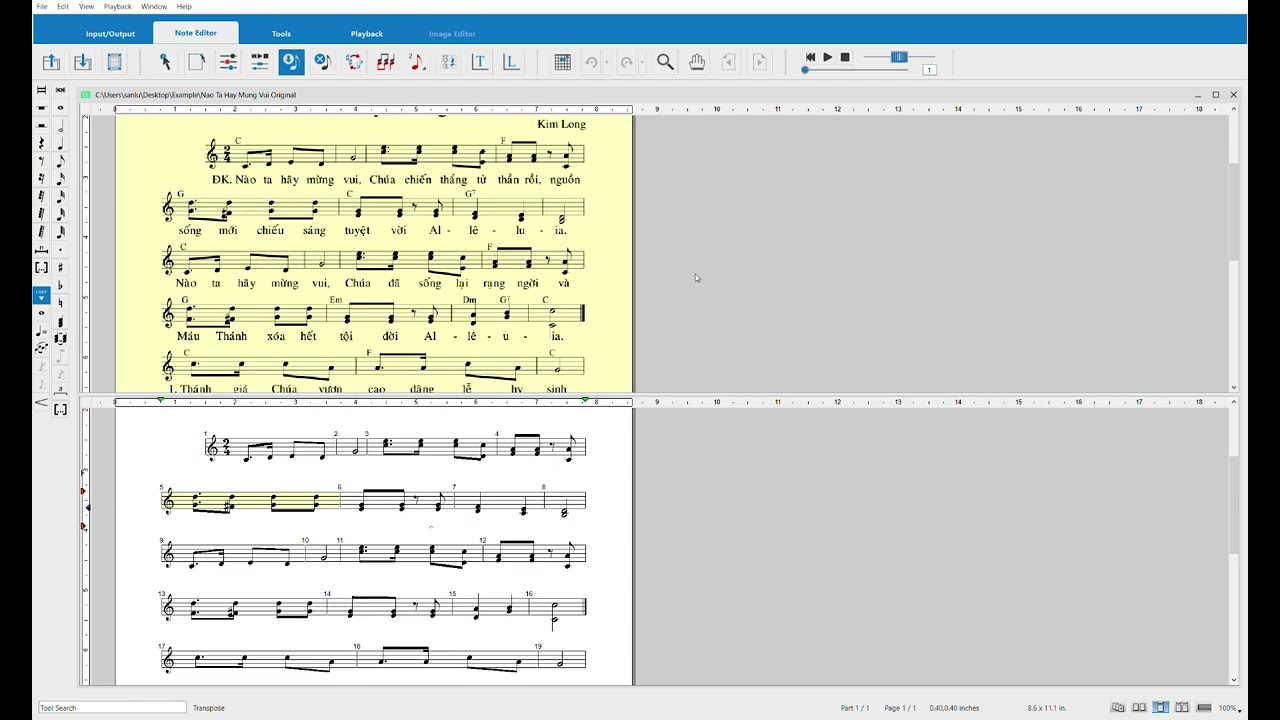The image size is (1280, 720).
Task: Select the magnifying glass zoom tool
Action: click(665, 62)
